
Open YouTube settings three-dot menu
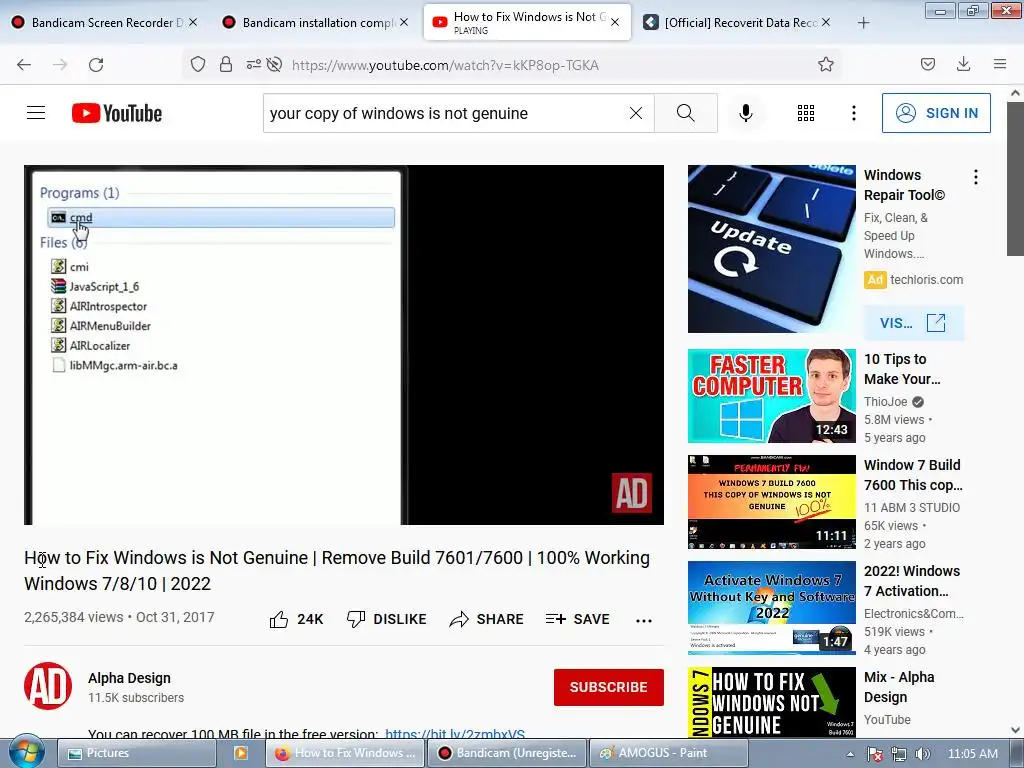pos(854,113)
